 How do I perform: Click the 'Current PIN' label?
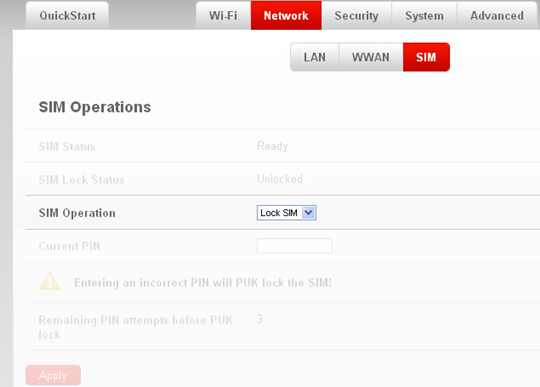pyautogui.click(x=70, y=246)
